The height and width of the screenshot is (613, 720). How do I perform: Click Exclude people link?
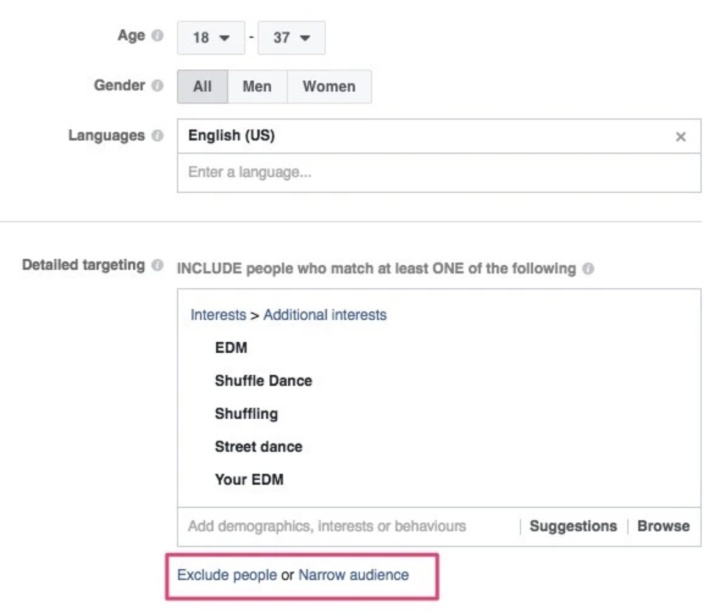227,575
